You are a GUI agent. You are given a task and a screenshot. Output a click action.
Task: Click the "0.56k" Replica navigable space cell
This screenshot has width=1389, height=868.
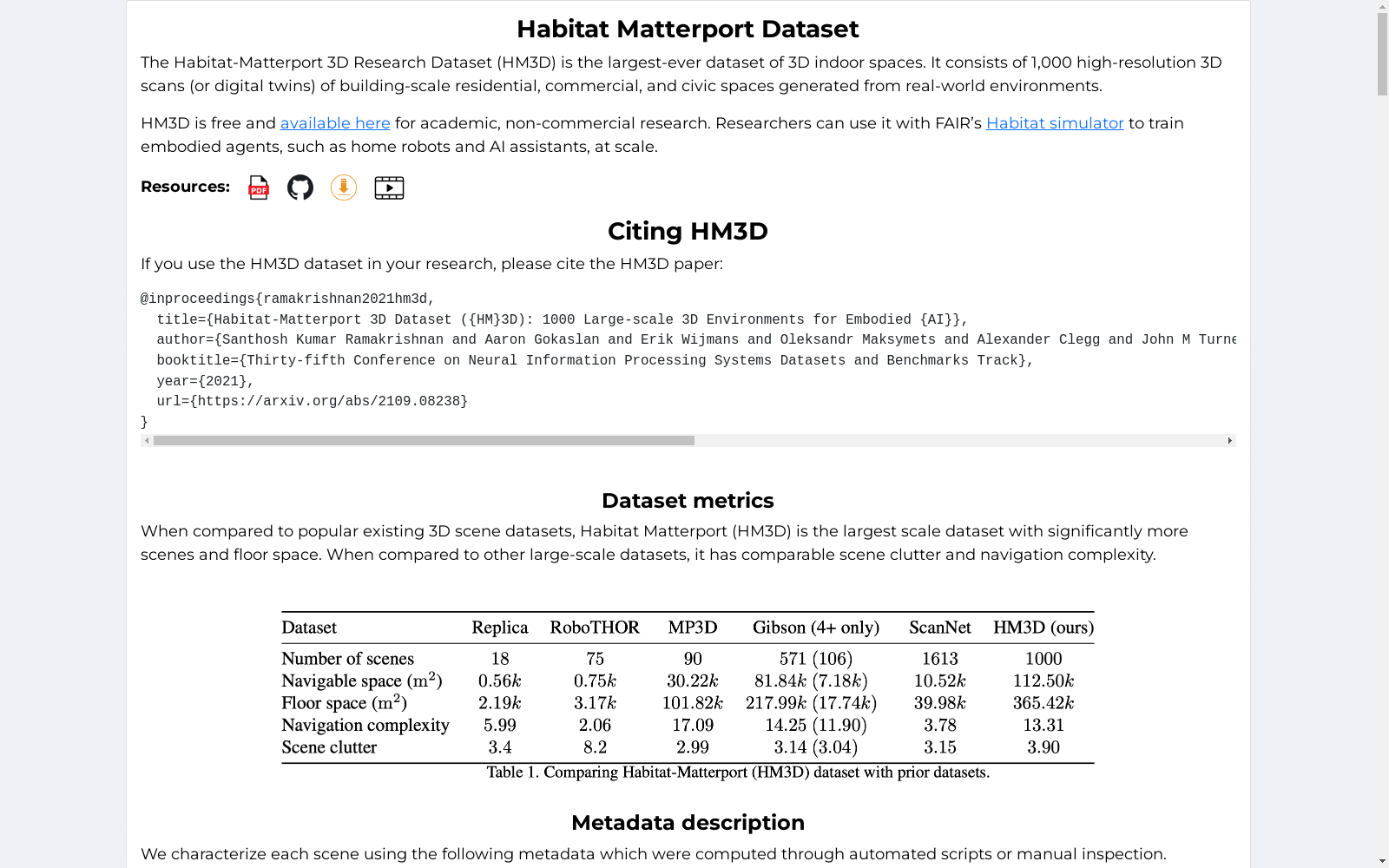(x=500, y=681)
